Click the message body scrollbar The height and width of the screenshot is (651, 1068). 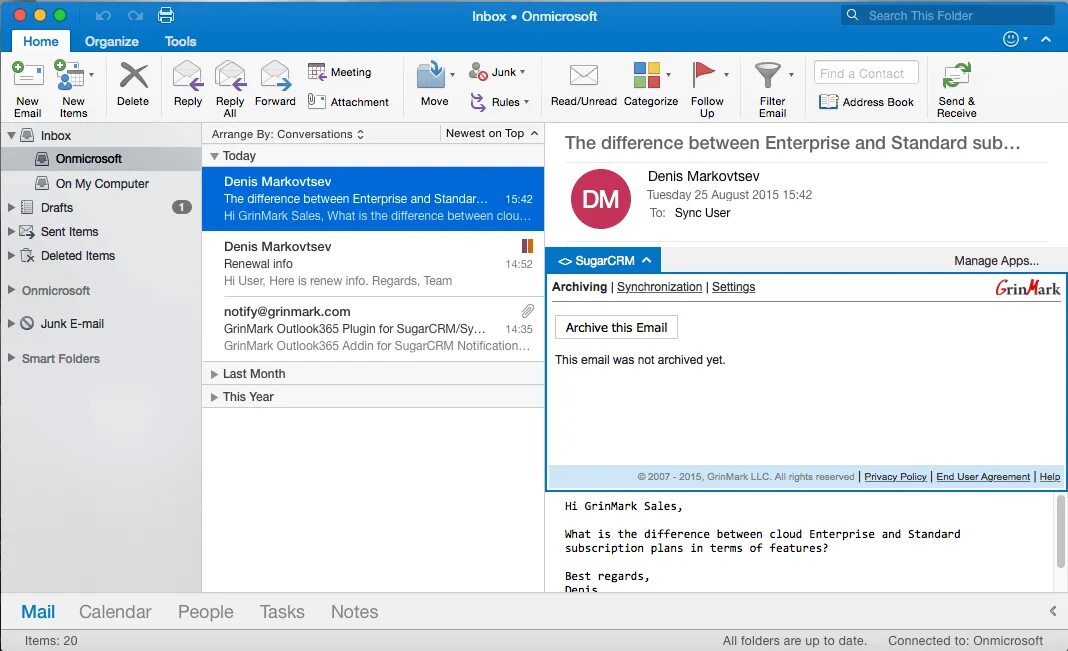1061,531
